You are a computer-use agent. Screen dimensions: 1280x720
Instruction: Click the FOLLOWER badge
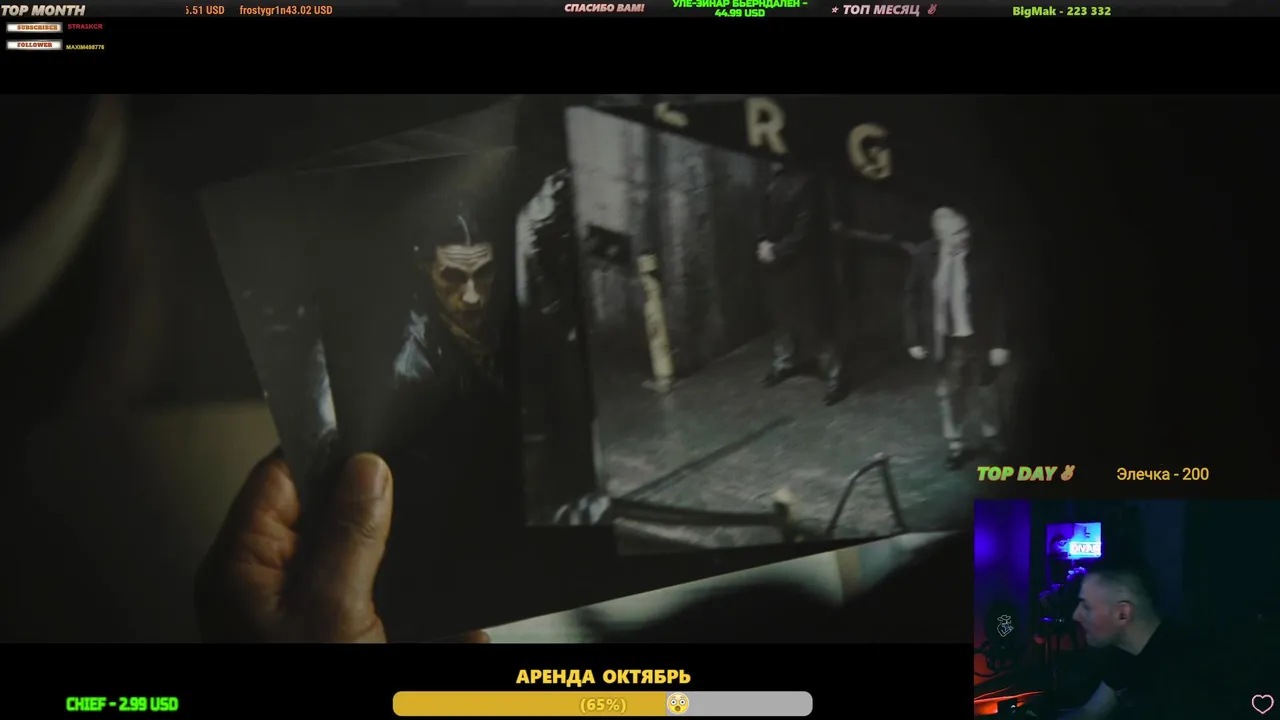pos(34,45)
